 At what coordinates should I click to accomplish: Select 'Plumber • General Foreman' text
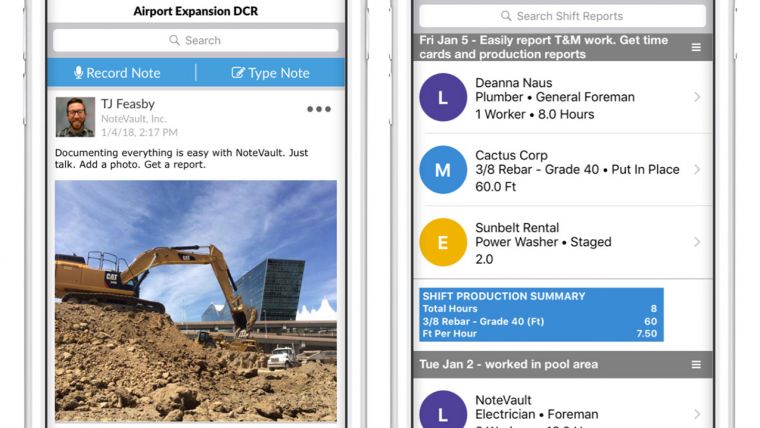(x=554, y=97)
